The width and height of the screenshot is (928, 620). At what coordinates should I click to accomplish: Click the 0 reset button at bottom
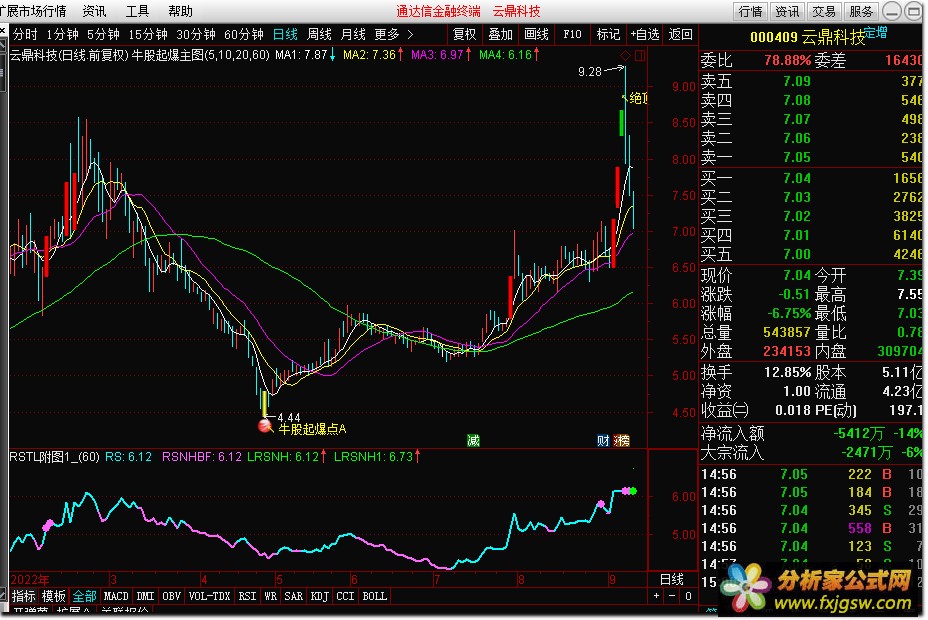(x=688, y=596)
